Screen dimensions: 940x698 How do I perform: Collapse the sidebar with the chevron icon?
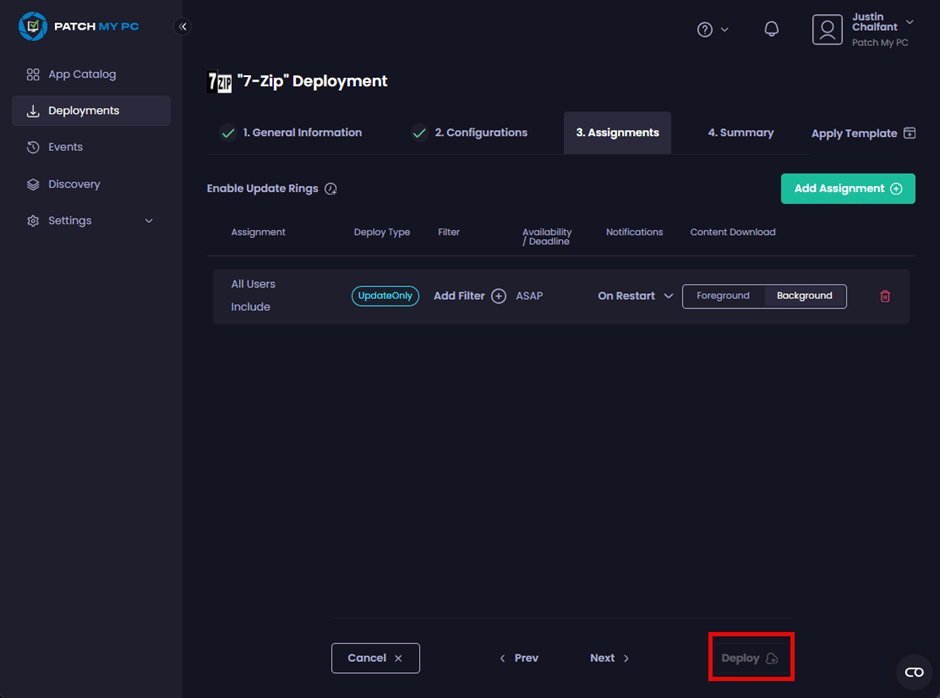pyautogui.click(x=183, y=27)
